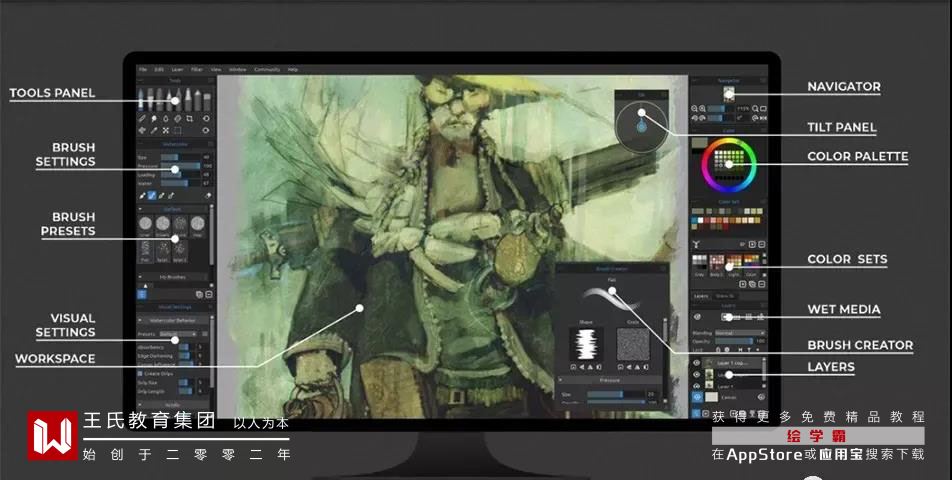
Task: Open the Help menu
Action: click(293, 70)
